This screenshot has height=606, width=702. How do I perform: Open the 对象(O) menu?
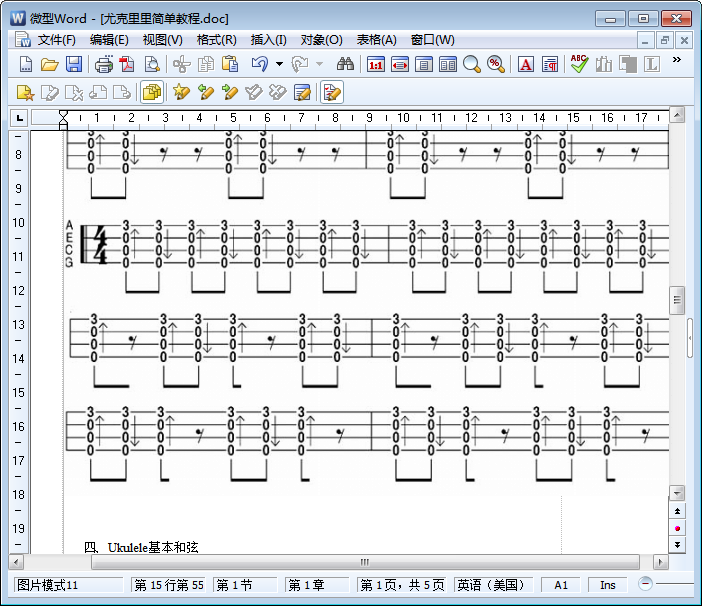pyautogui.click(x=321, y=40)
